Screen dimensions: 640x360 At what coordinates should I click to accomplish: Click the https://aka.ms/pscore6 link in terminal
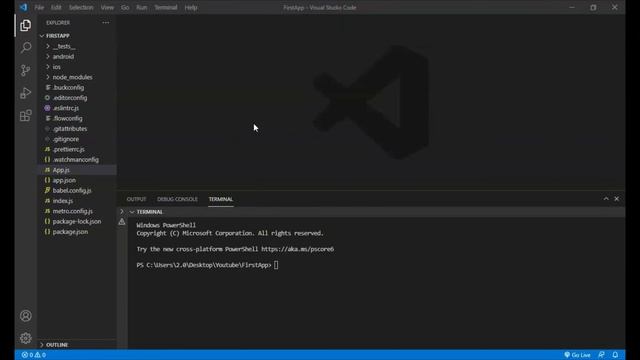(297, 249)
